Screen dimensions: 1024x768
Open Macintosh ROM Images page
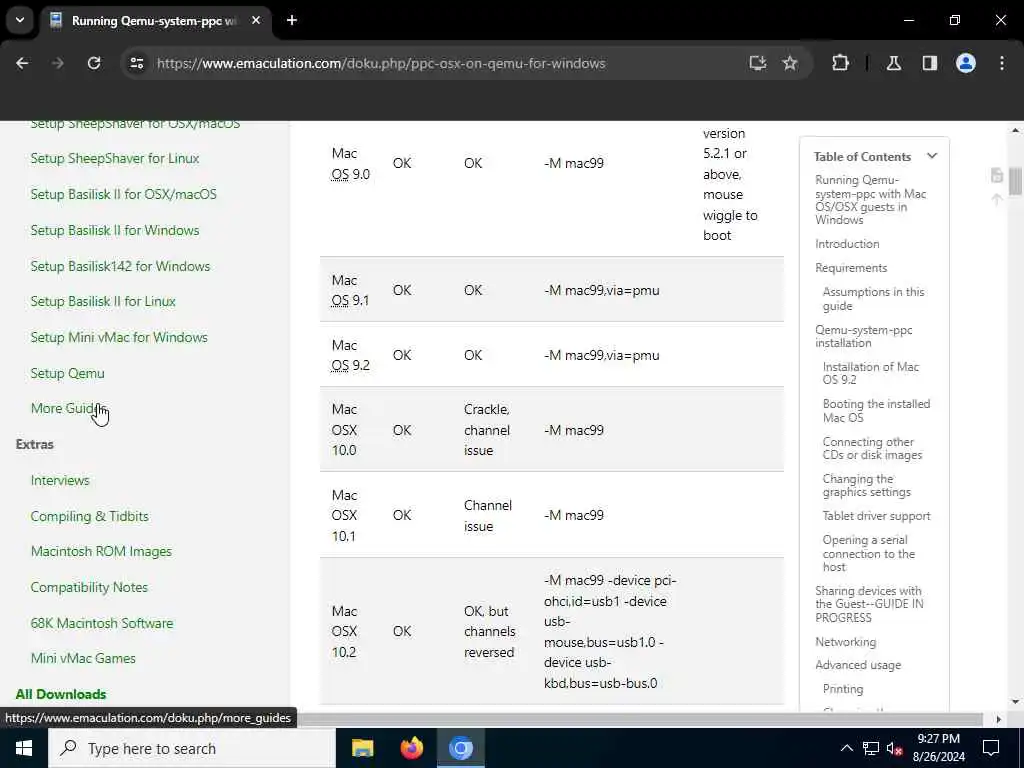click(x=101, y=552)
